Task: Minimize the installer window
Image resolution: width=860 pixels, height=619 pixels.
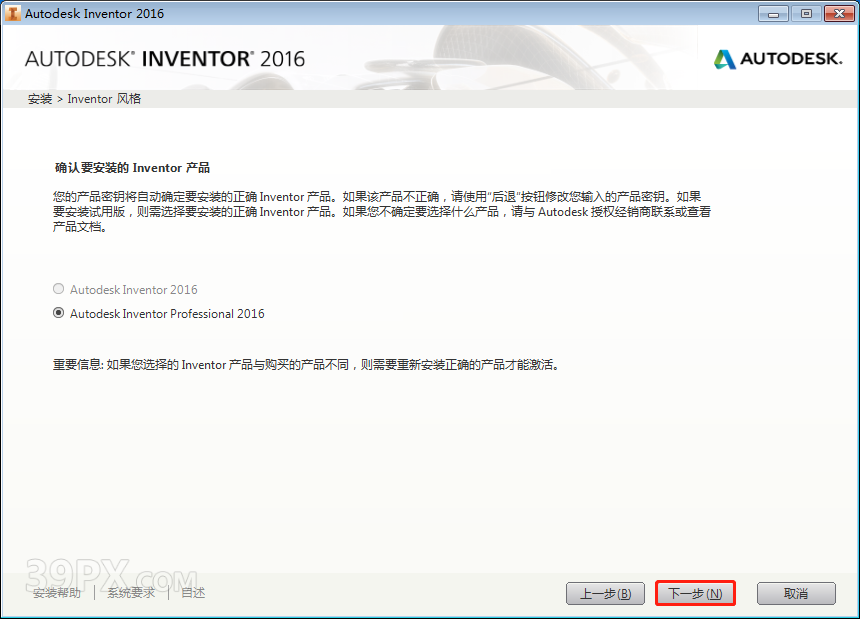Action: (771, 13)
